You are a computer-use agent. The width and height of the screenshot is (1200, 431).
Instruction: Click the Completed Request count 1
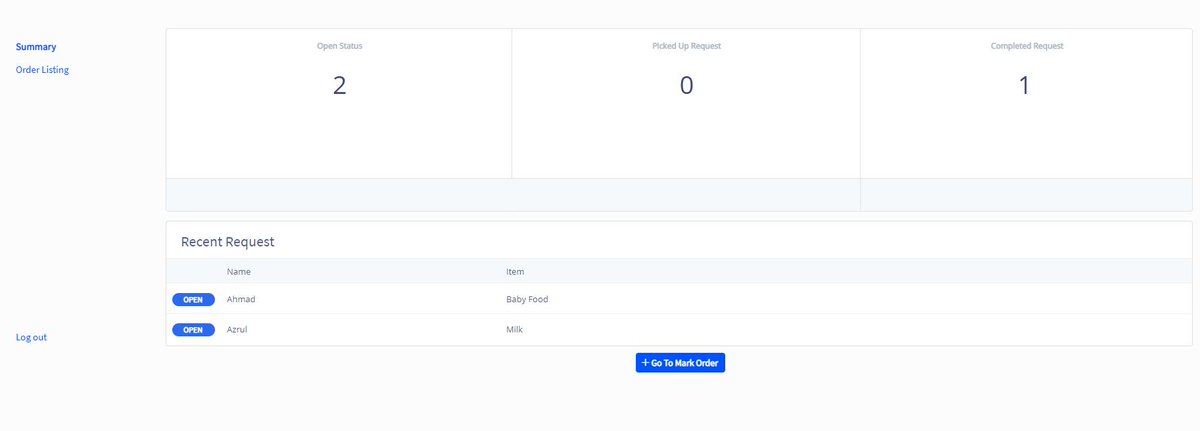point(1024,86)
